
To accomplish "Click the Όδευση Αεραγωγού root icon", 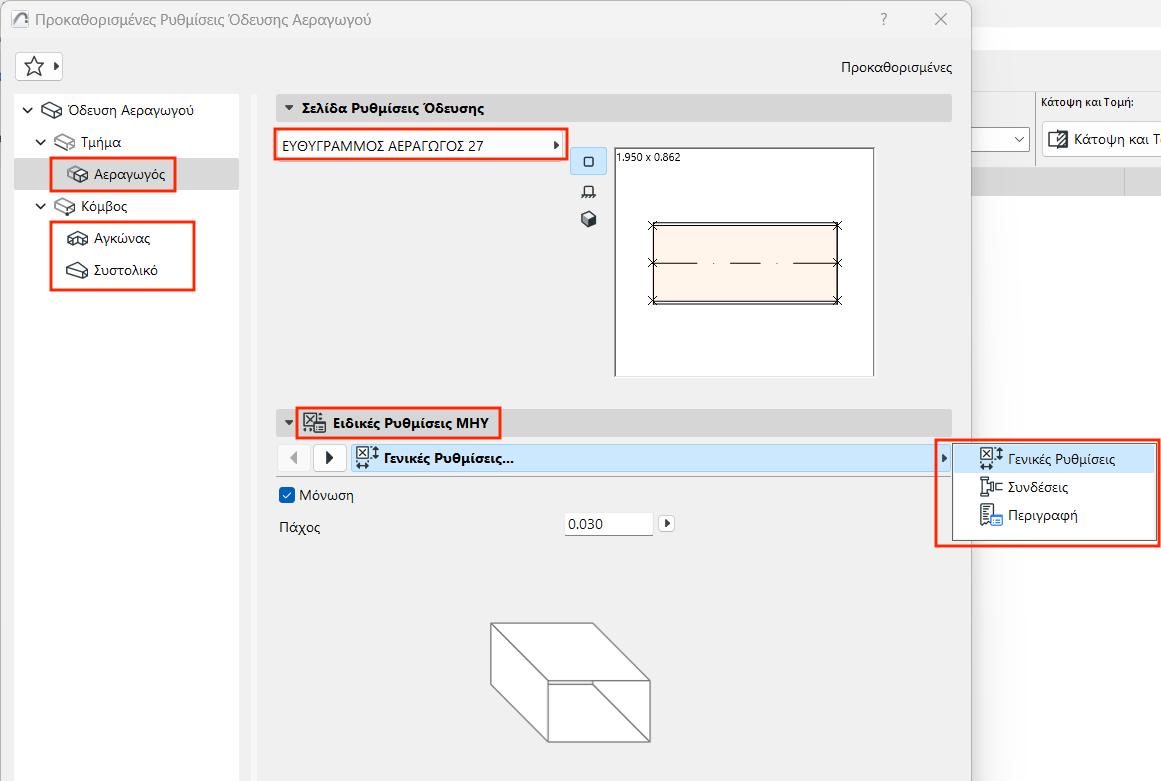I will (52, 110).
